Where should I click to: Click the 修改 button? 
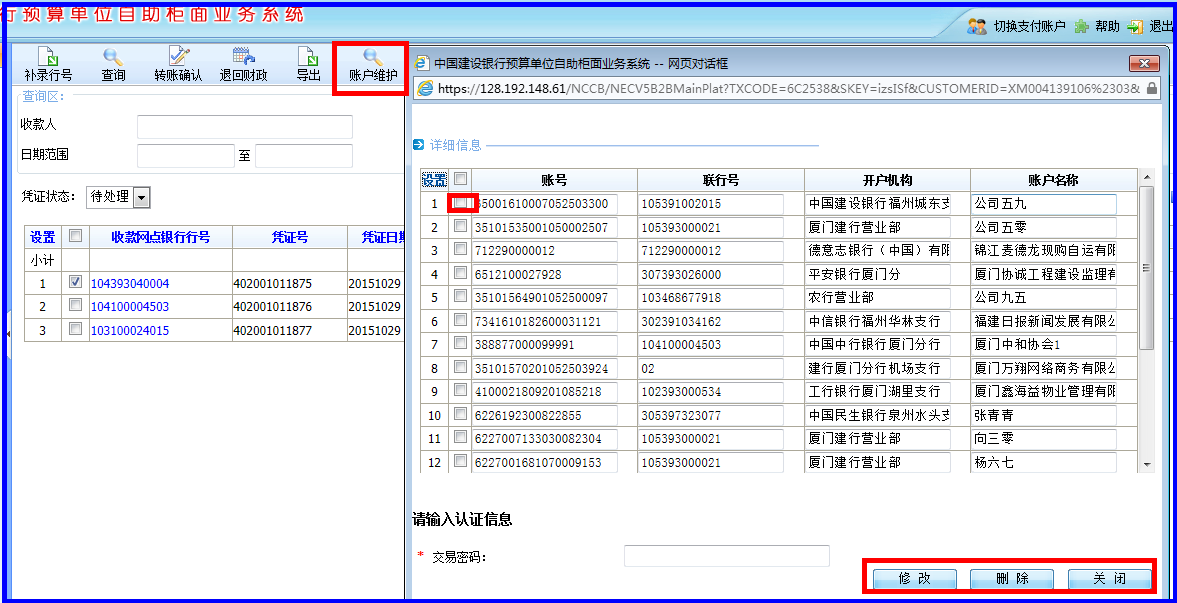tap(914, 579)
